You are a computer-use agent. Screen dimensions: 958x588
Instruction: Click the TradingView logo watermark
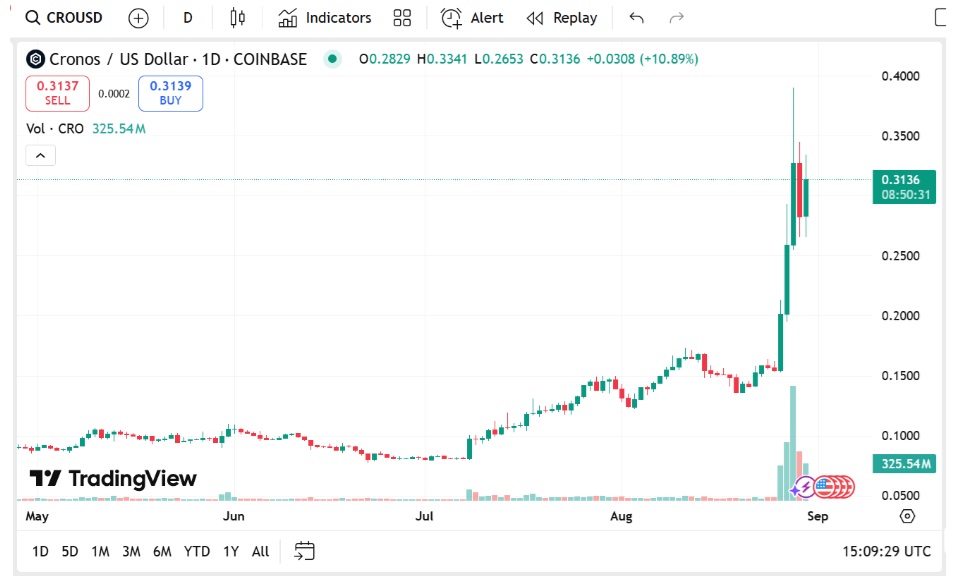[110, 477]
